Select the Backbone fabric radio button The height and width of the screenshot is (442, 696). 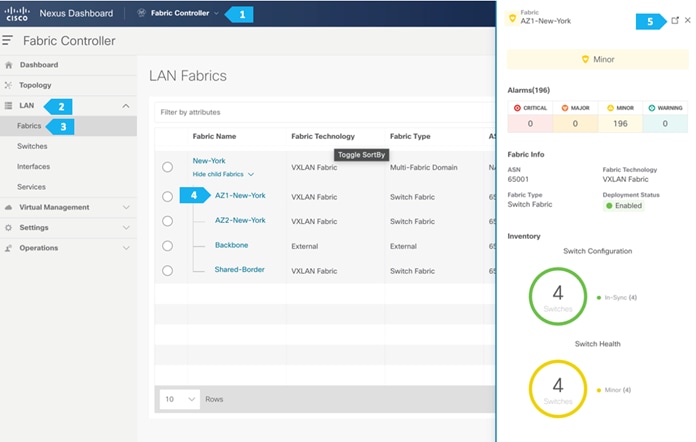(x=167, y=245)
